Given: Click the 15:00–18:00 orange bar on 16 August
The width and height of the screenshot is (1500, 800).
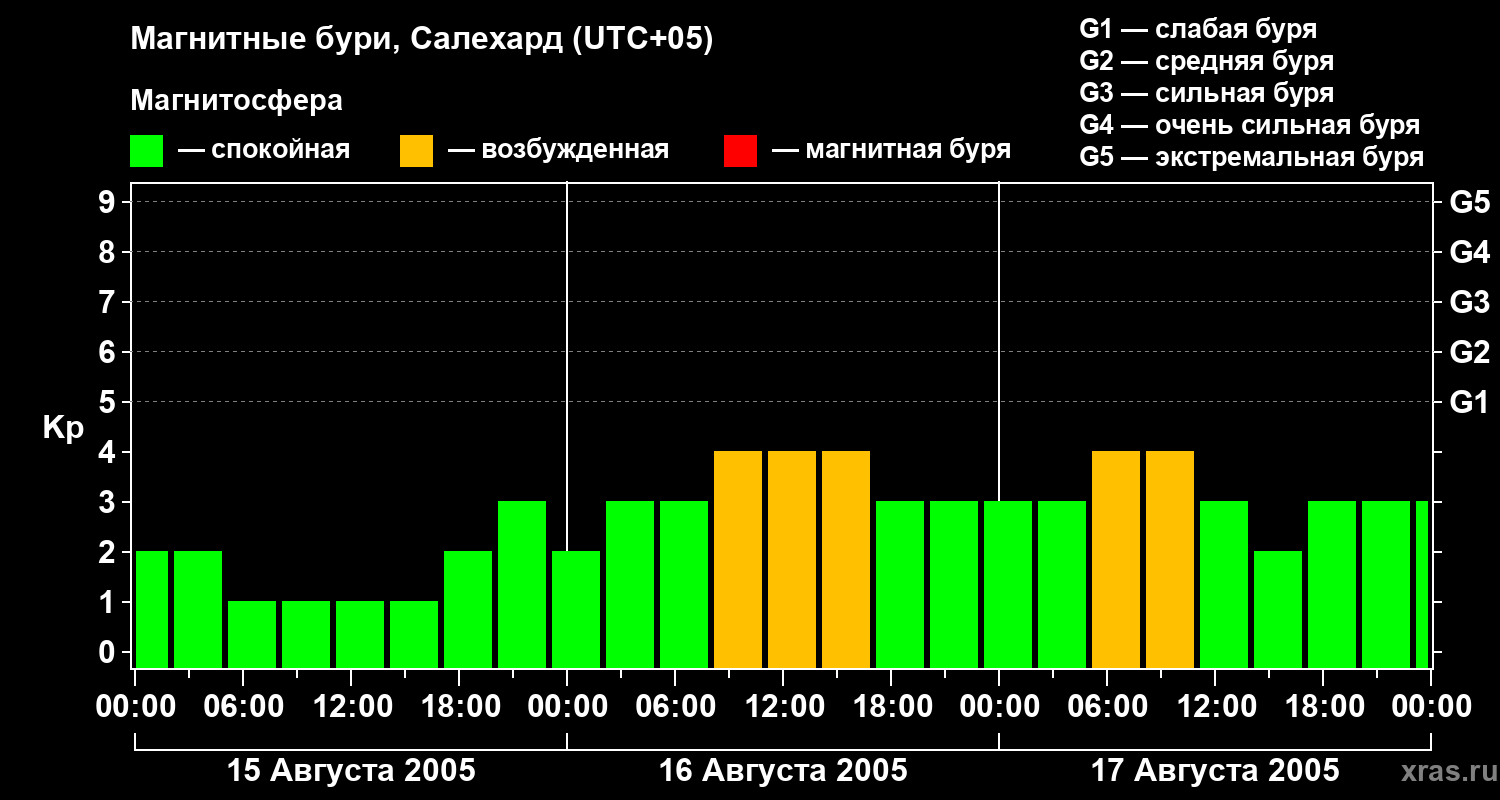Looking at the screenshot, I should [846, 560].
